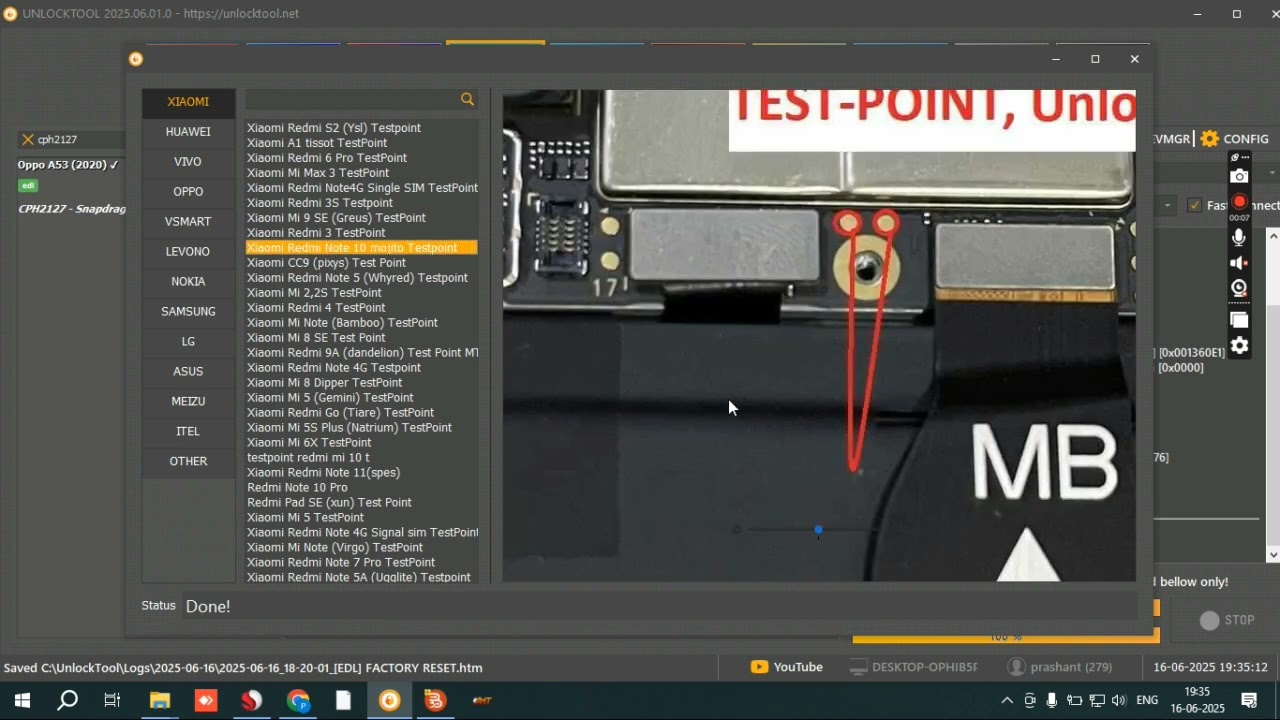Select Xiaomi Redmi Go (Tiare) TestPoint
The image size is (1280, 720).
[340, 413]
